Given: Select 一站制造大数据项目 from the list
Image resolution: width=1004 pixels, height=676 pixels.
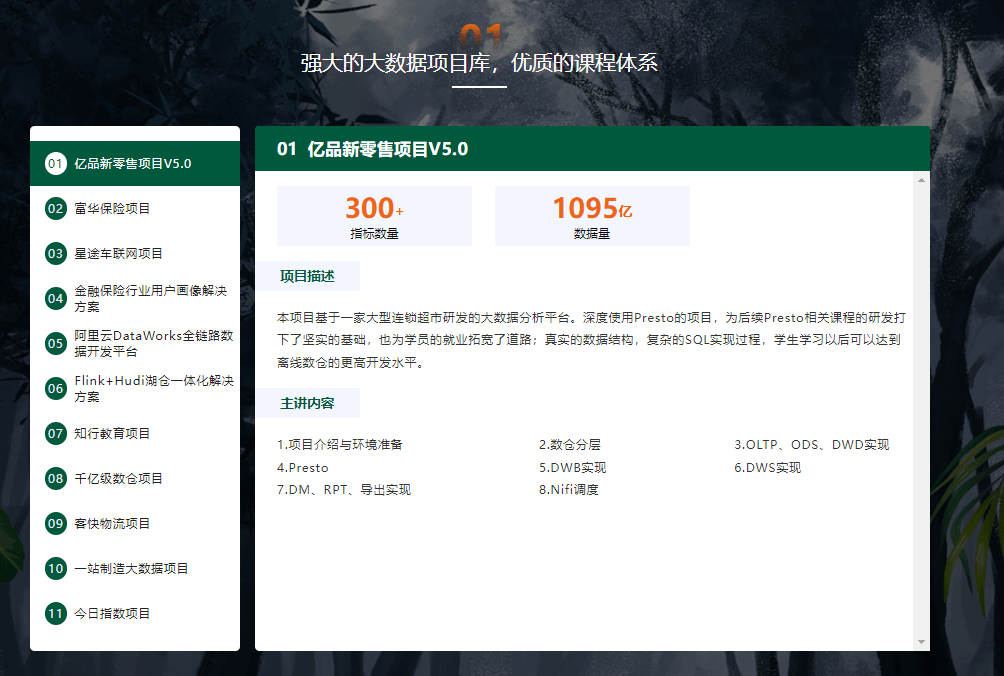Looking at the screenshot, I should tap(135, 568).
